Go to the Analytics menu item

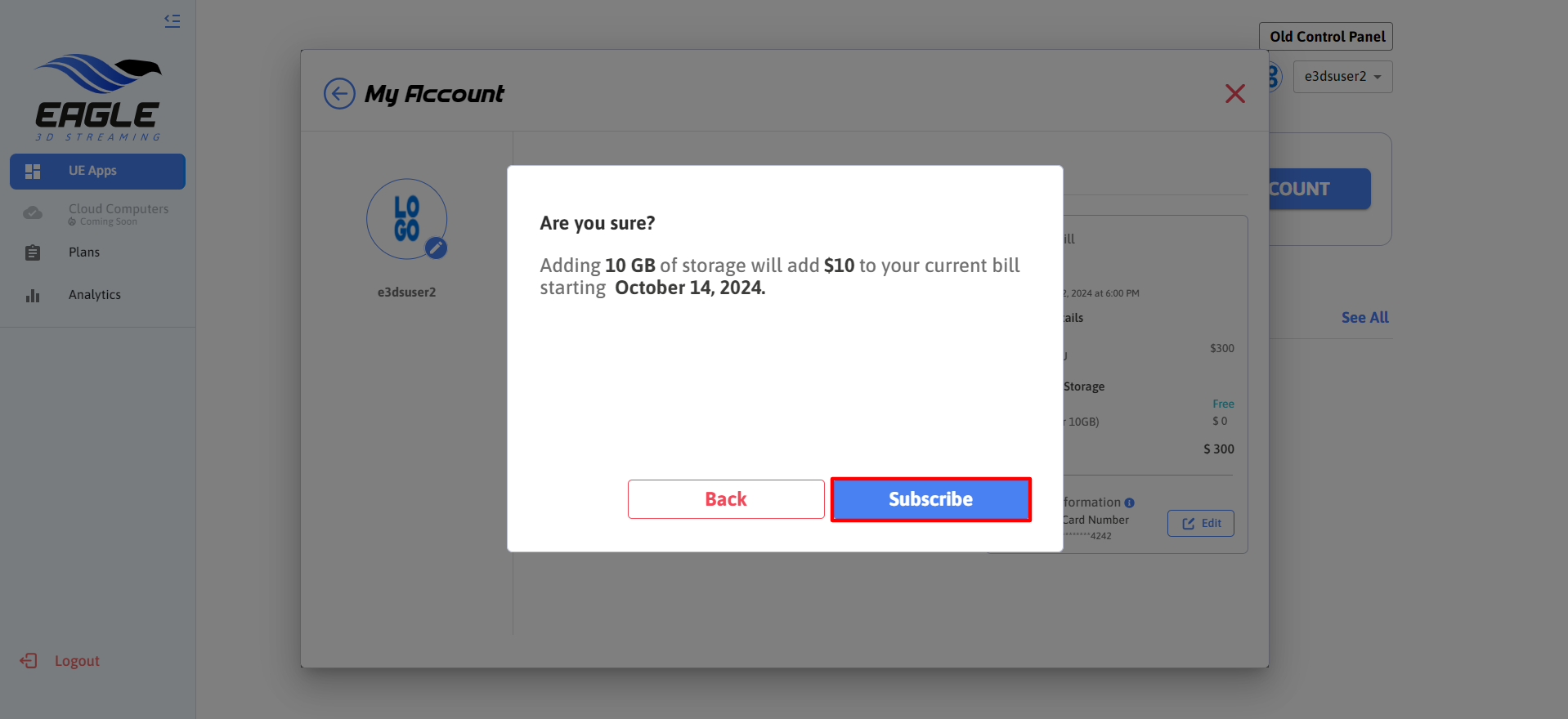(95, 295)
